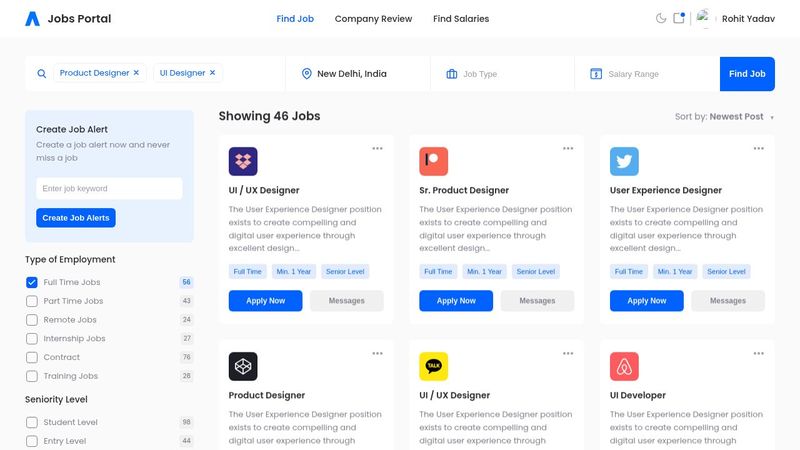The width and height of the screenshot is (800, 450).
Task: Click the search magnifier icon
Action: click(42, 73)
